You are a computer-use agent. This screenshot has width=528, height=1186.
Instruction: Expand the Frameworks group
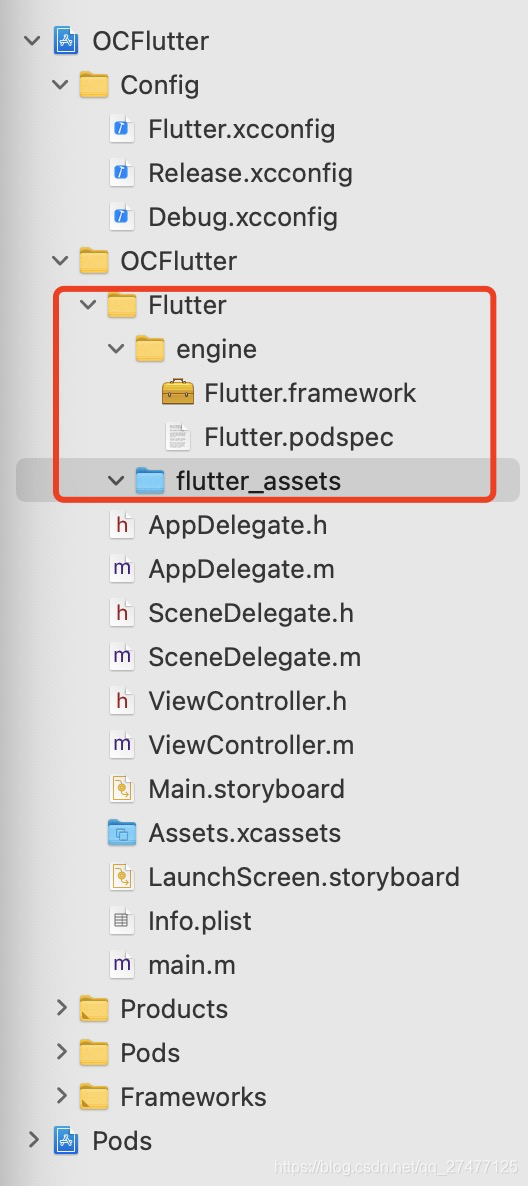[x=61, y=1096]
